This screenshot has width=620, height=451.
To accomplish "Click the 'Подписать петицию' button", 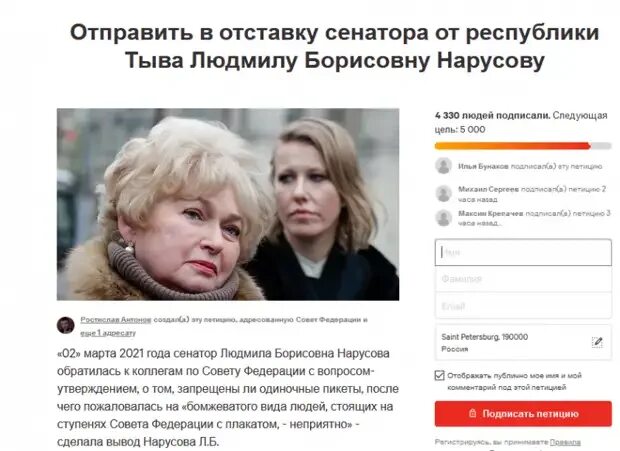I will point(523,414).
